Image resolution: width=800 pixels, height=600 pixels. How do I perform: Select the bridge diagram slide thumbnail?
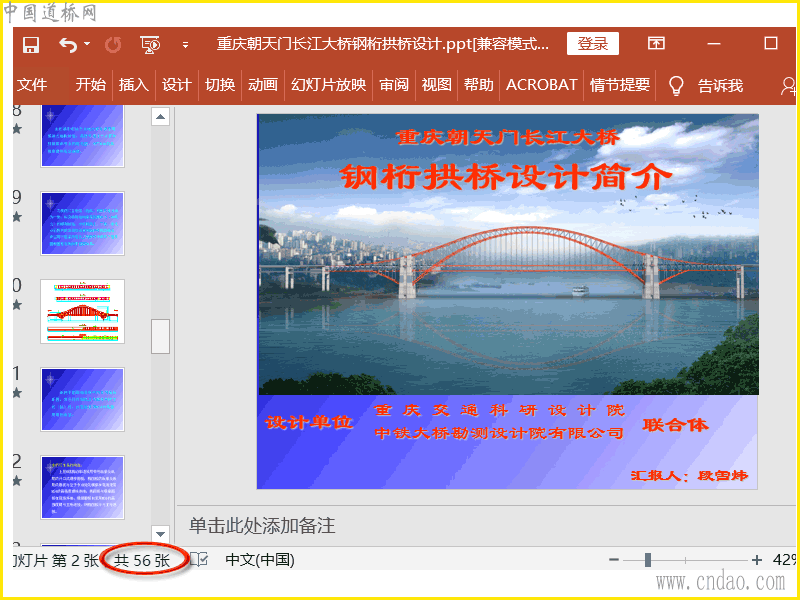(x=83, y=311)
